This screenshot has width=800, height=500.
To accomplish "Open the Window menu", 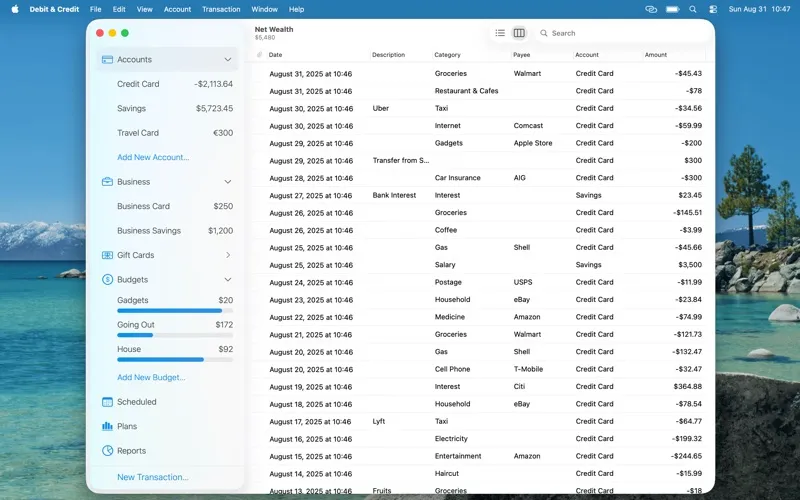I will [x=264, y=9].
